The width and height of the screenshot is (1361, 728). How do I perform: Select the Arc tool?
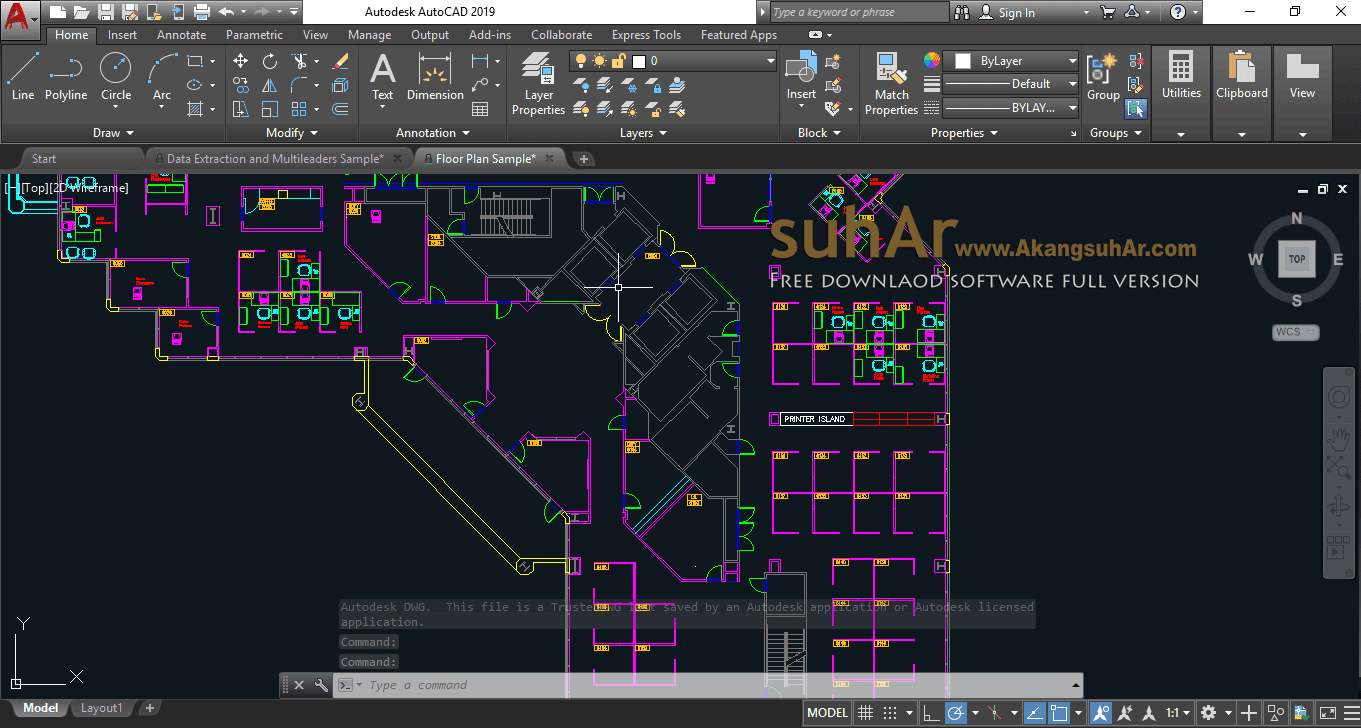(x=162, y=76)
